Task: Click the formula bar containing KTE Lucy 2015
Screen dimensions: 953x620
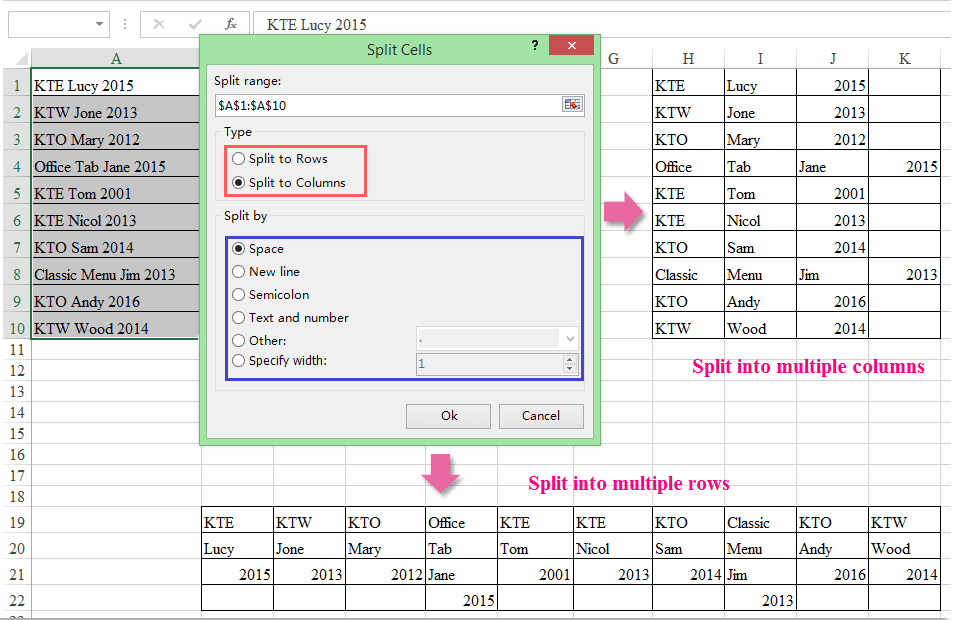Action: pyautogui.click(x=602, y=24)
